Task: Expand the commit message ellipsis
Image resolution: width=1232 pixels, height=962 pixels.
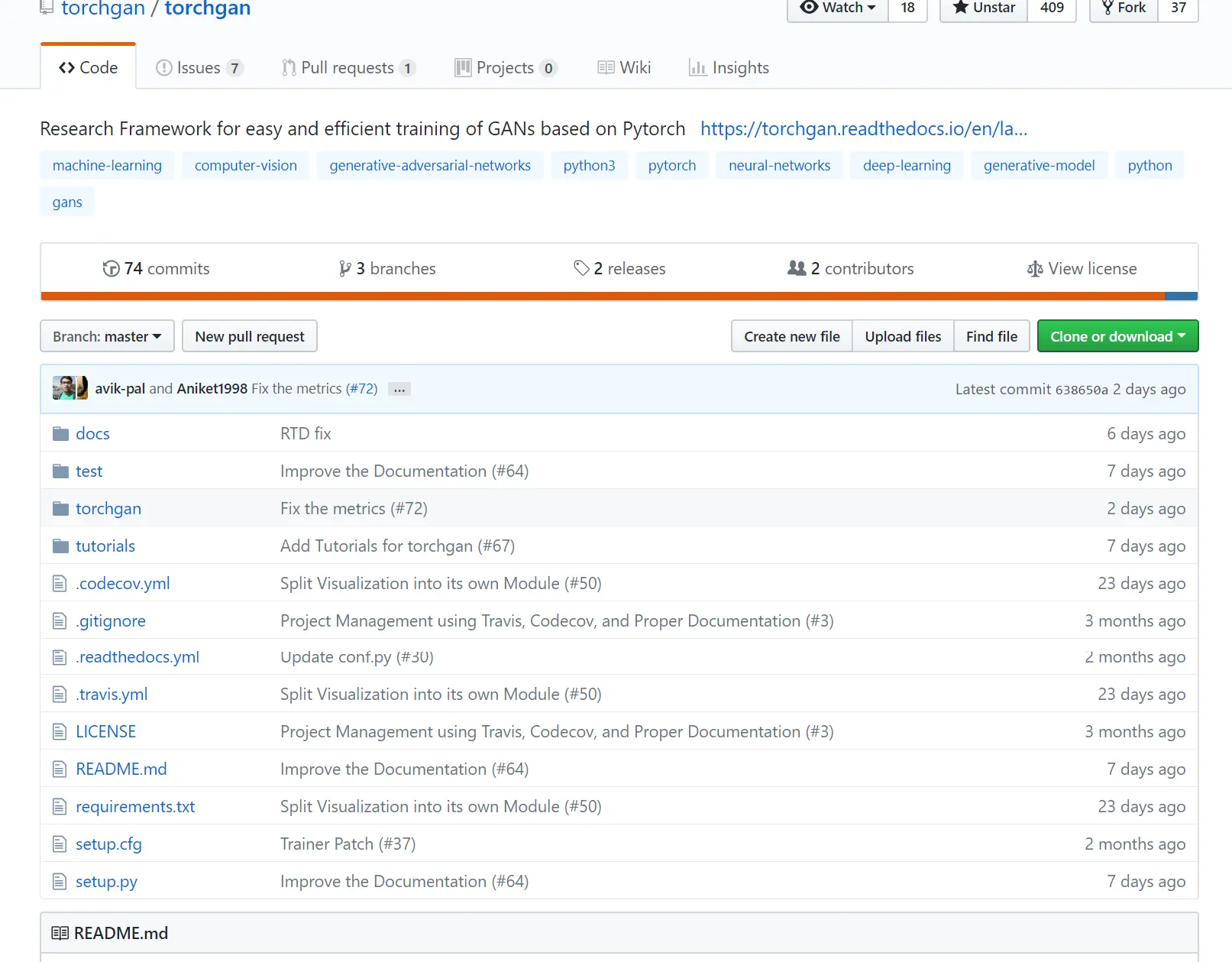Action: click(399, 389)
